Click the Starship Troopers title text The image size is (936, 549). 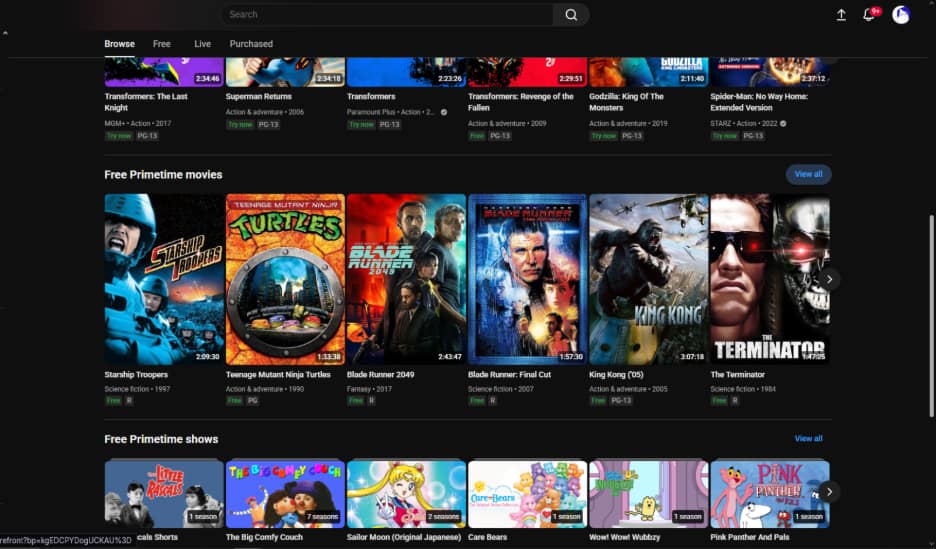point(136,375)
